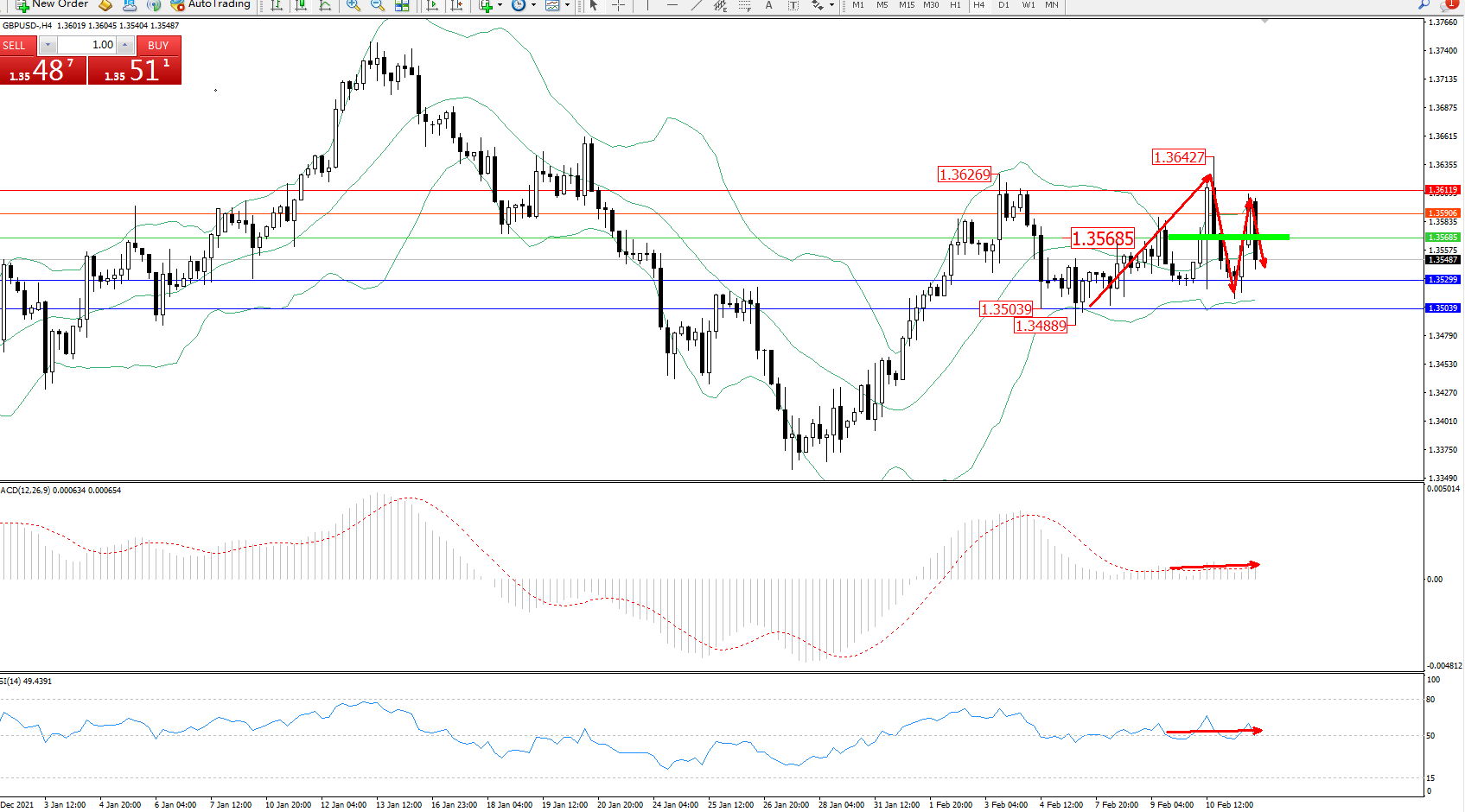
Task: Click the red BUY button
Action: (x=158, y=46)
